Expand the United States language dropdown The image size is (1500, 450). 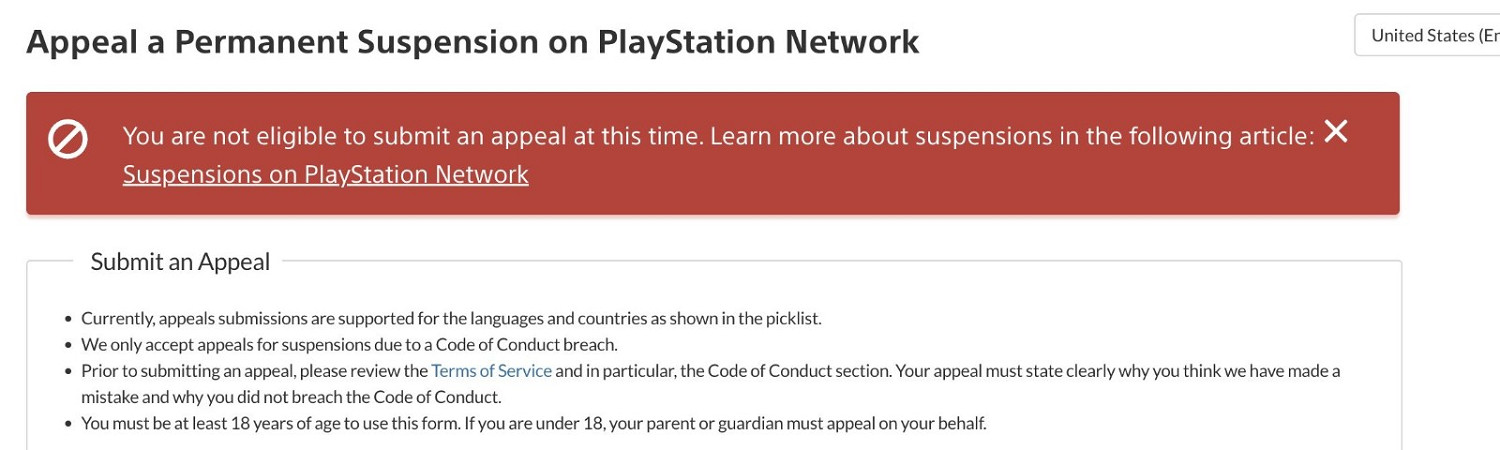(1430, 35)
